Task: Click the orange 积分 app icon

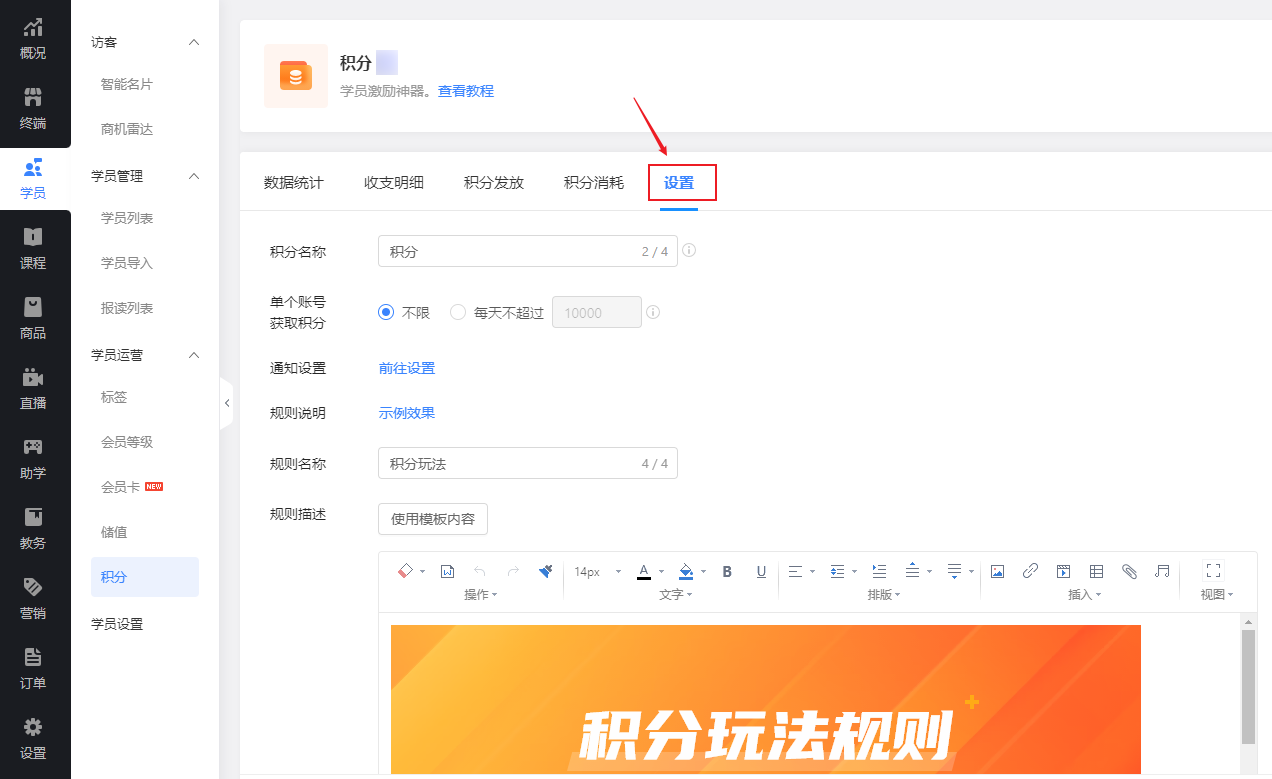Action: [x=296, y=76]
